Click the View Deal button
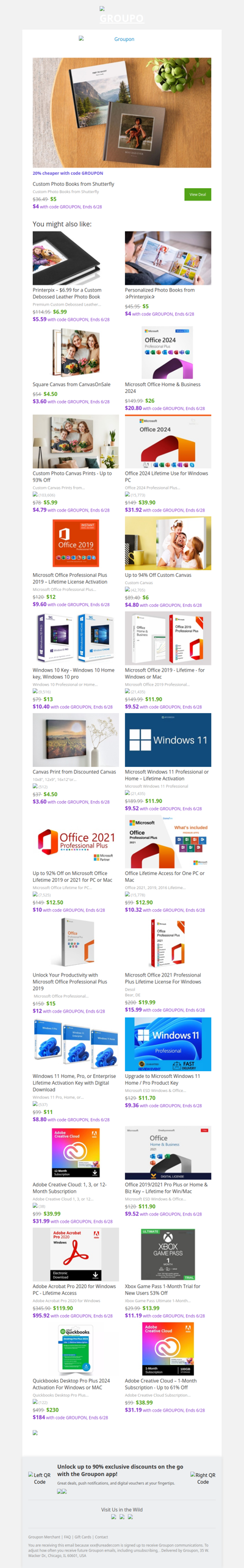244x1568 pixels. coord(198,194)
